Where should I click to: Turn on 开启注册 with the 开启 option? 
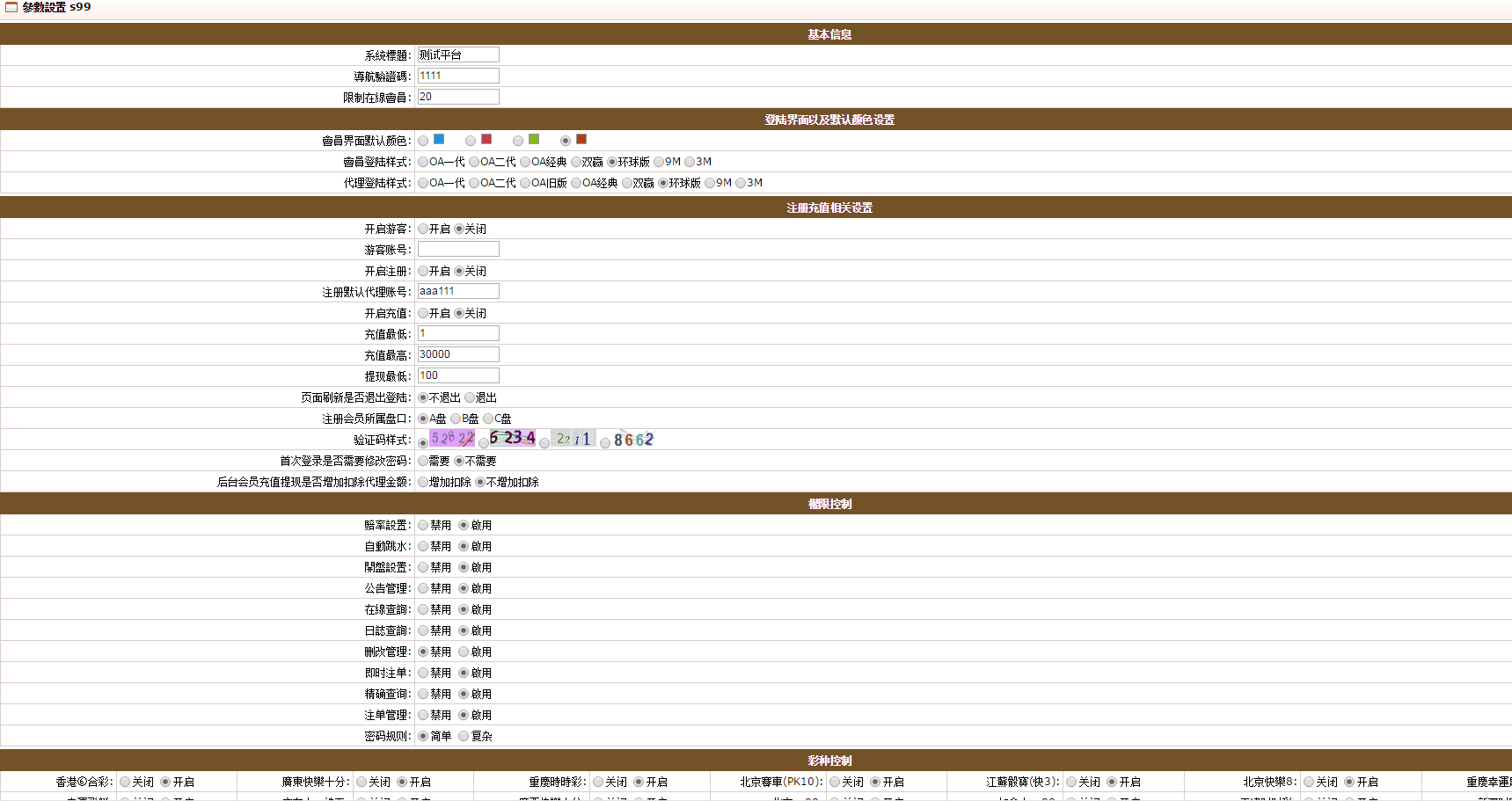[x=423, y=271]
